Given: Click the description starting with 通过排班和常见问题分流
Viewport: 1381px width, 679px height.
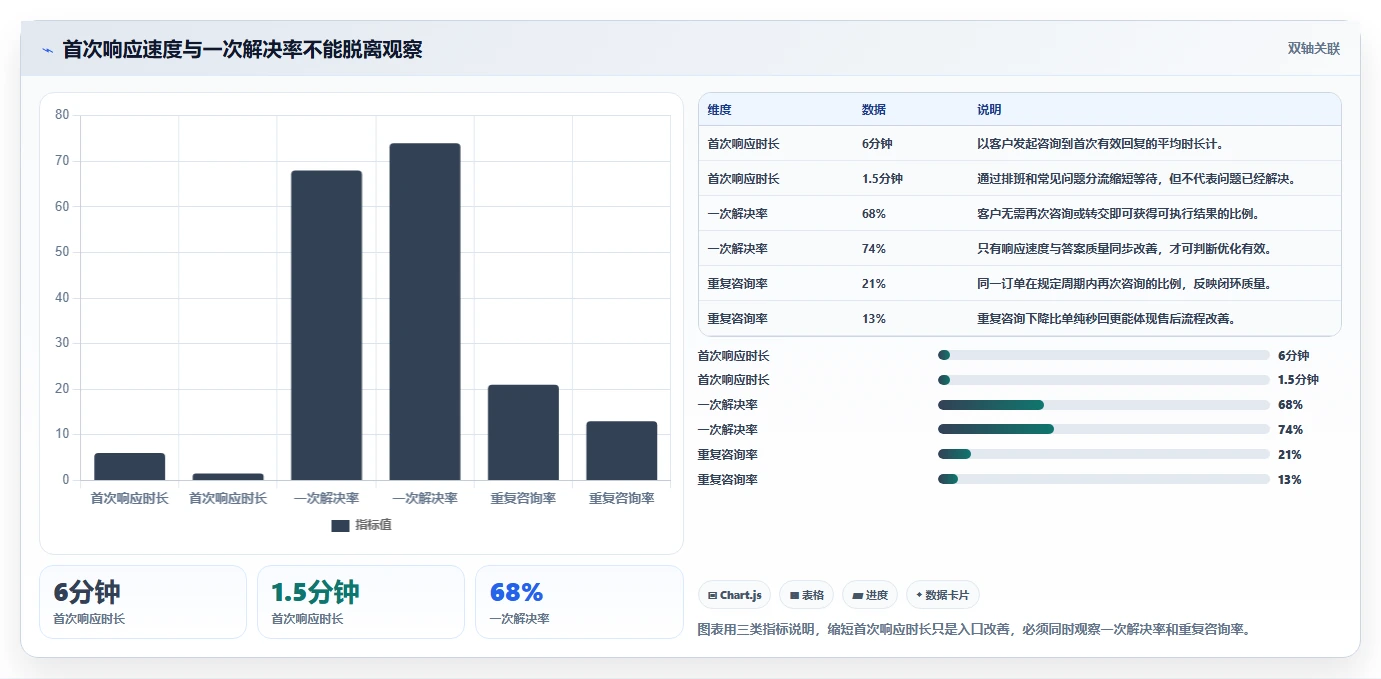Looking at the screenshot, I should pyautogui.click(x=1138, y=179).
